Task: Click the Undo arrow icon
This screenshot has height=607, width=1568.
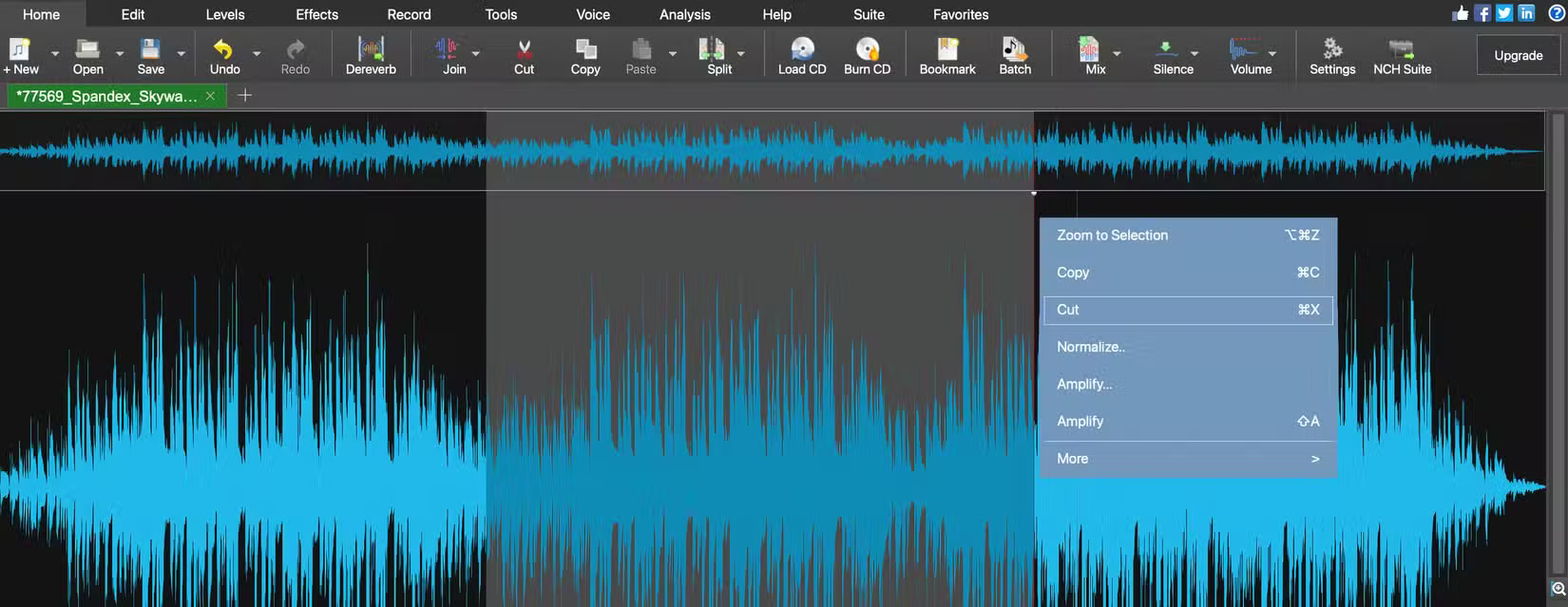Action: click(x=223, y=49)
